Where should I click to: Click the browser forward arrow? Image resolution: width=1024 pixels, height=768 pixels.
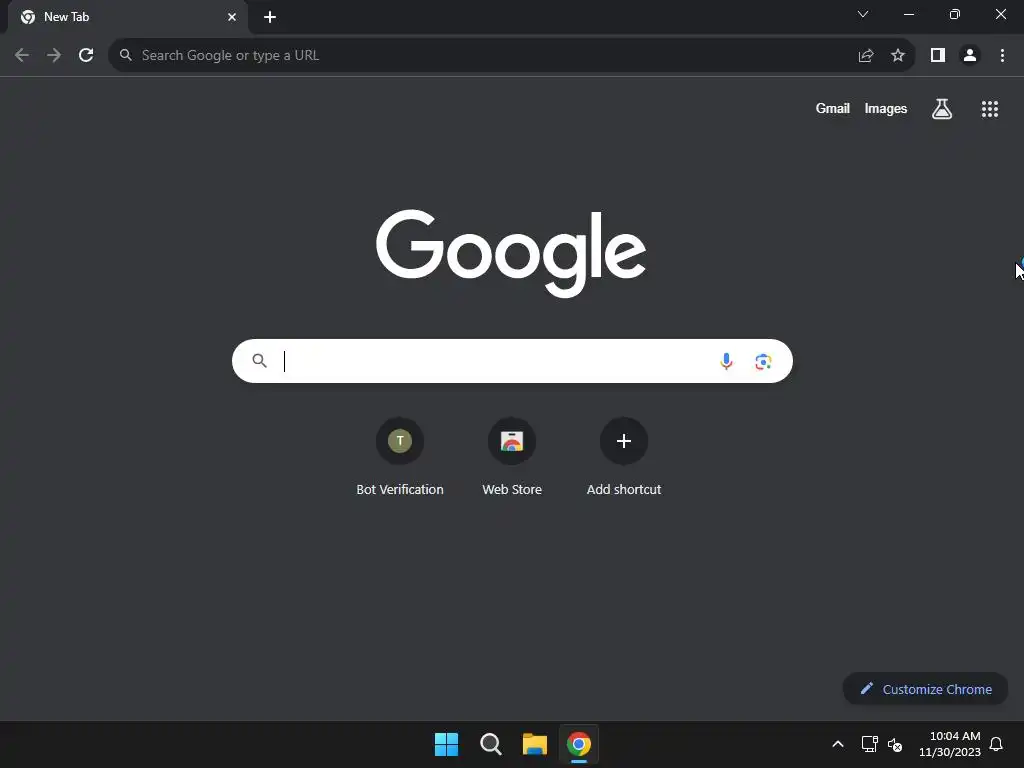[54, 56]
